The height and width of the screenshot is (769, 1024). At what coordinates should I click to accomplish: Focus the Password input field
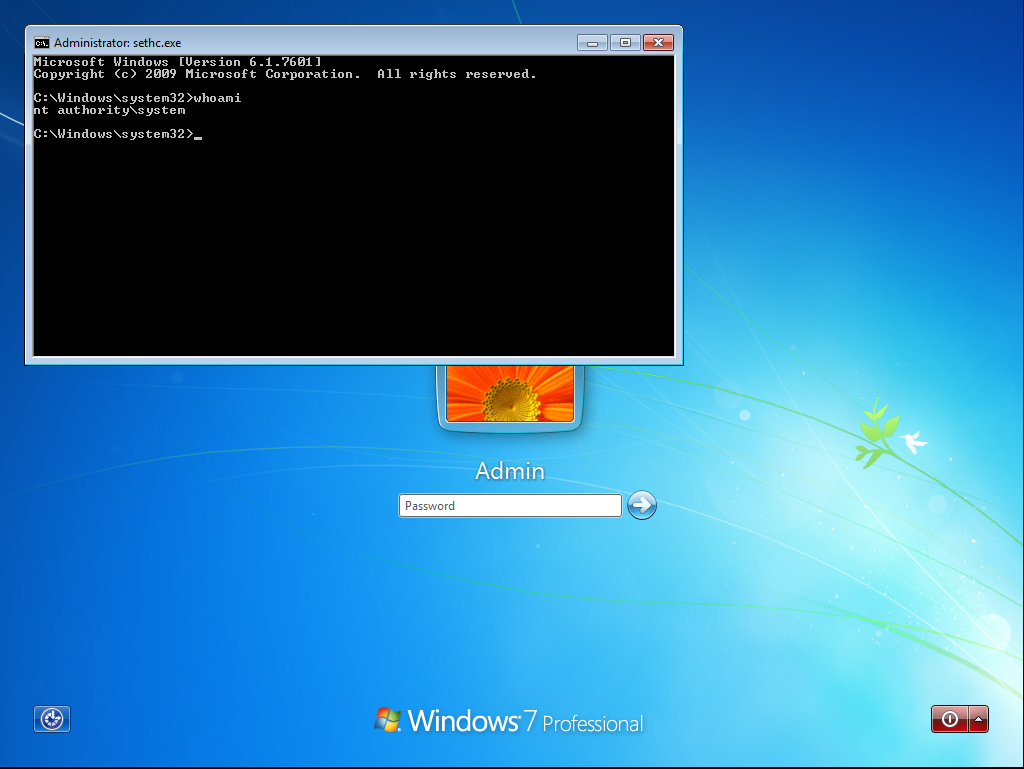point(510,506)
